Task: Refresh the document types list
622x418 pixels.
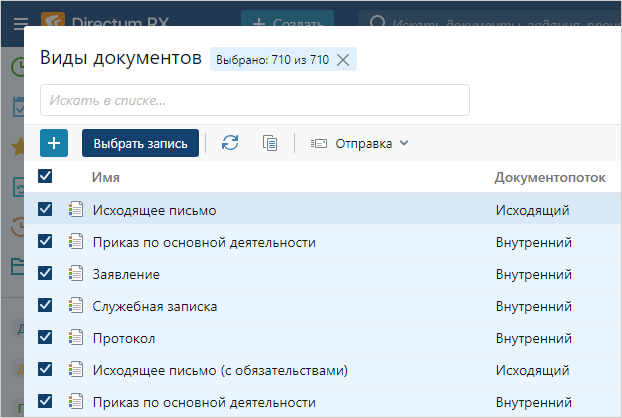Action: tap(231, 143)
